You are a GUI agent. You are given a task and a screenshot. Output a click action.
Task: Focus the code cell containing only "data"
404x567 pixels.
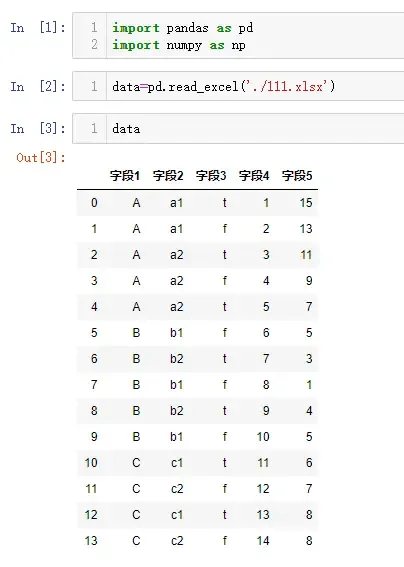pos(238,128)
